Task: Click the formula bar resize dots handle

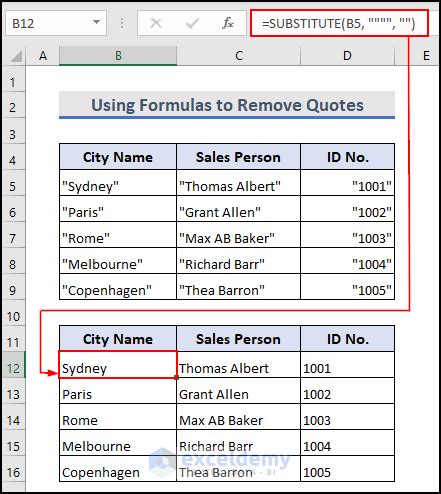Action: click(x=122, y=23)
